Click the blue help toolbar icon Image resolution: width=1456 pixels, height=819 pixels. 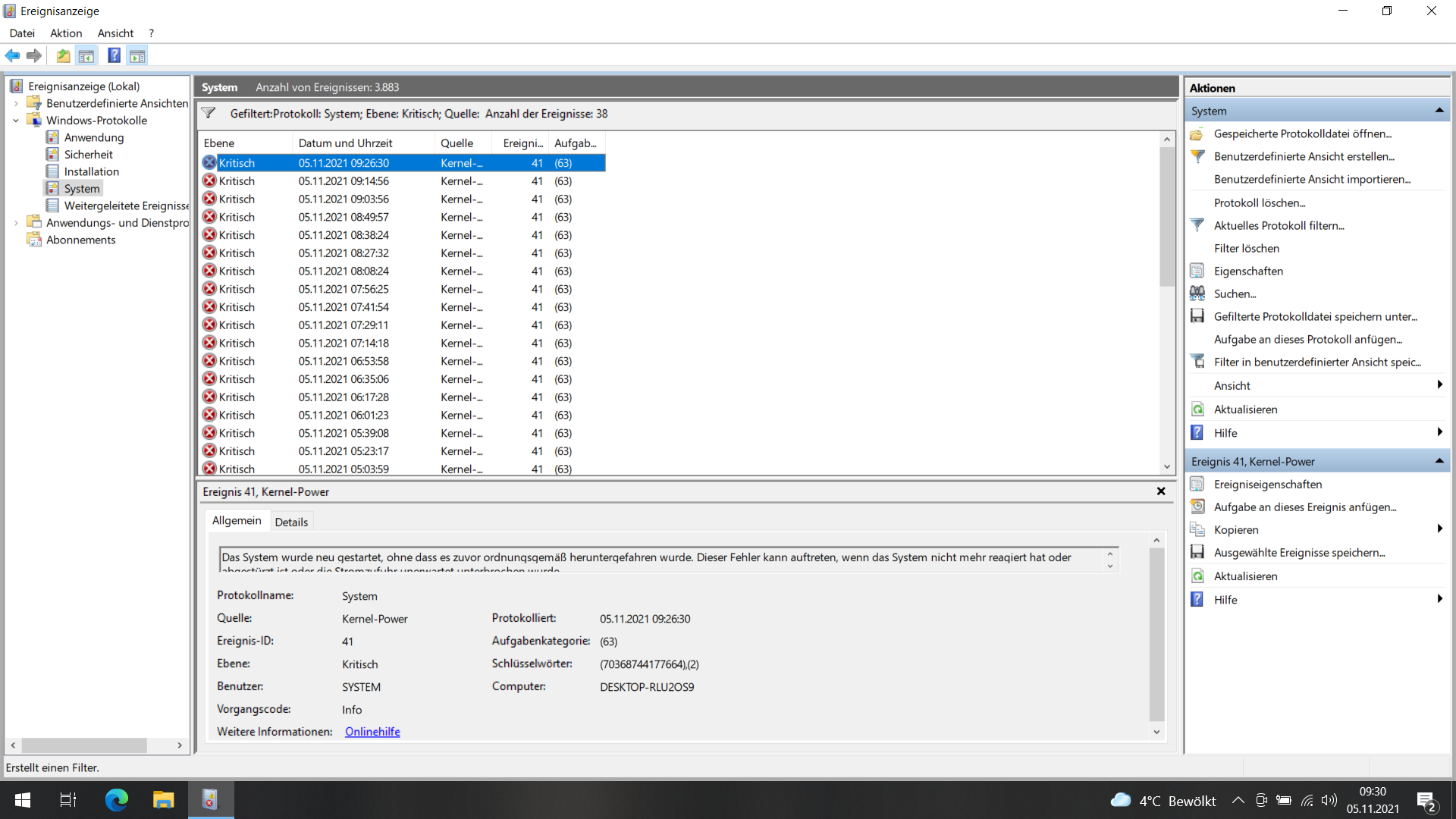(x=114, y=55)
